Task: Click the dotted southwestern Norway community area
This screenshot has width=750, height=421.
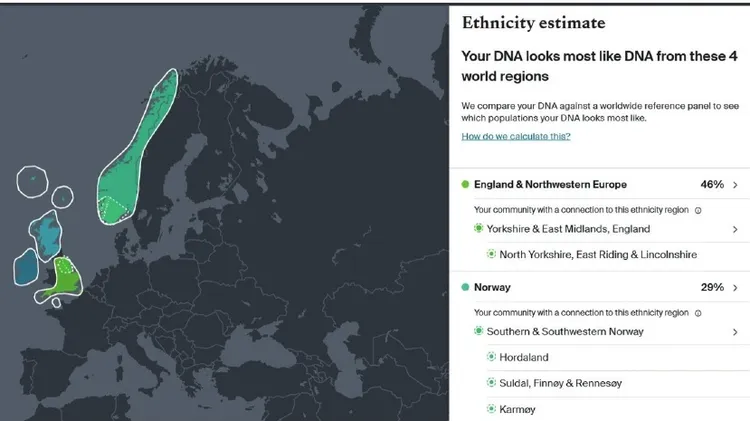Action: (113, 209)
